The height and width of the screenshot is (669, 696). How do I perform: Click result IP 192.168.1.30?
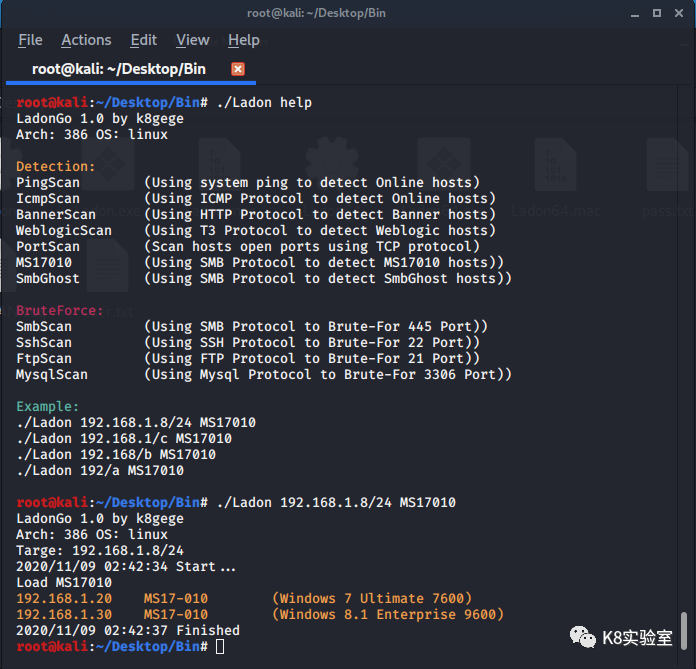[64, 614]
